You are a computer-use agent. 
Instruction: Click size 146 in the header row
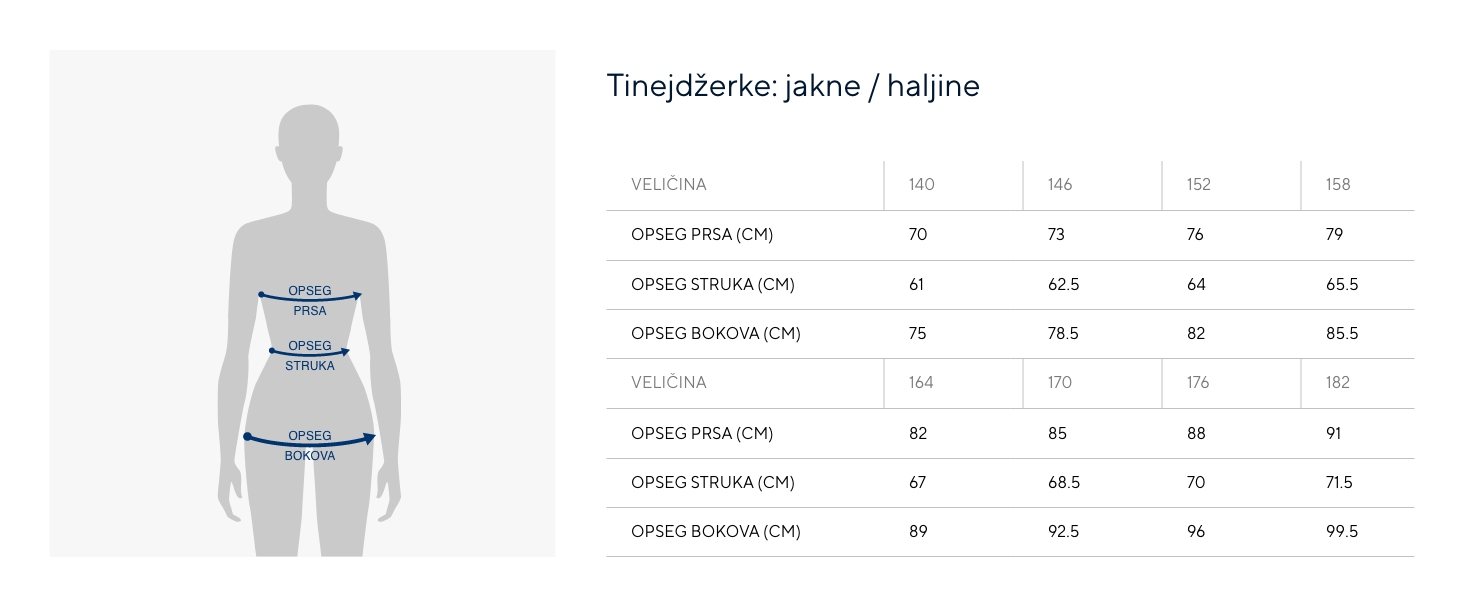1059,184
